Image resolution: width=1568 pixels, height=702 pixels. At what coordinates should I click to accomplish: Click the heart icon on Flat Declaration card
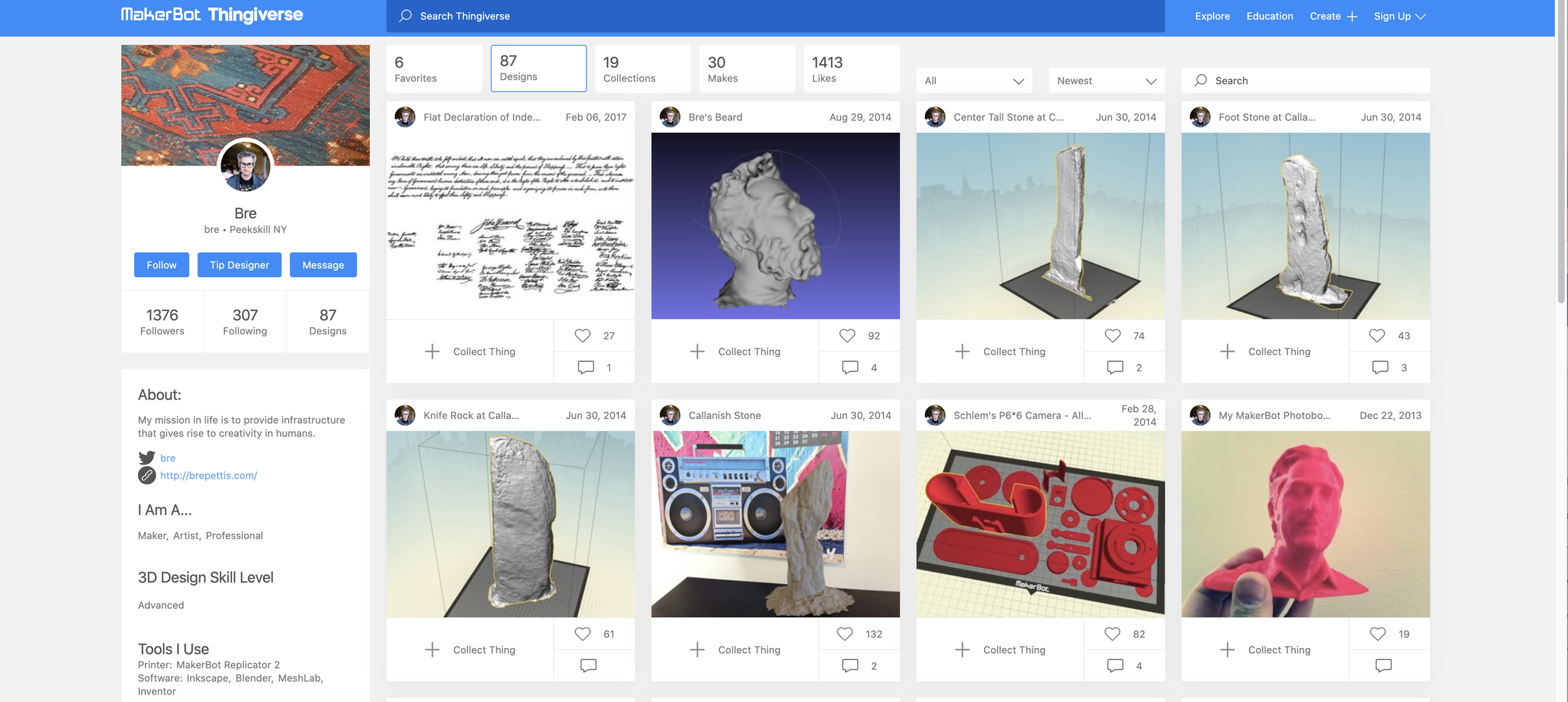point(582,336)
